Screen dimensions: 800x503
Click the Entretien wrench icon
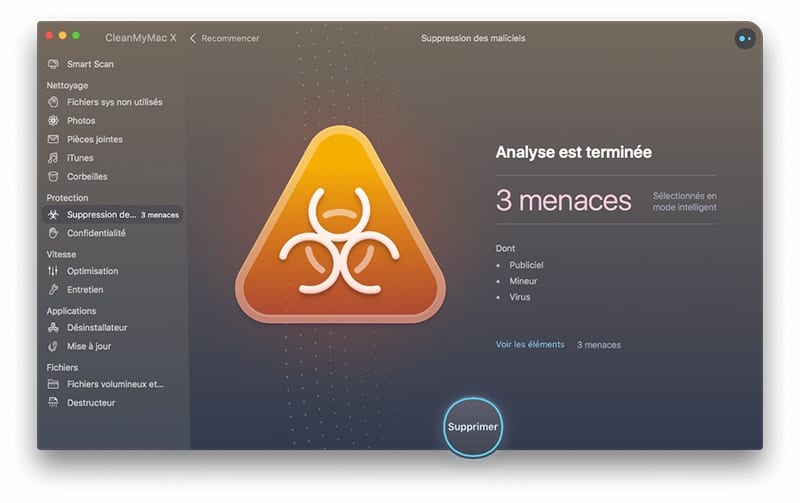coord(53,290)
